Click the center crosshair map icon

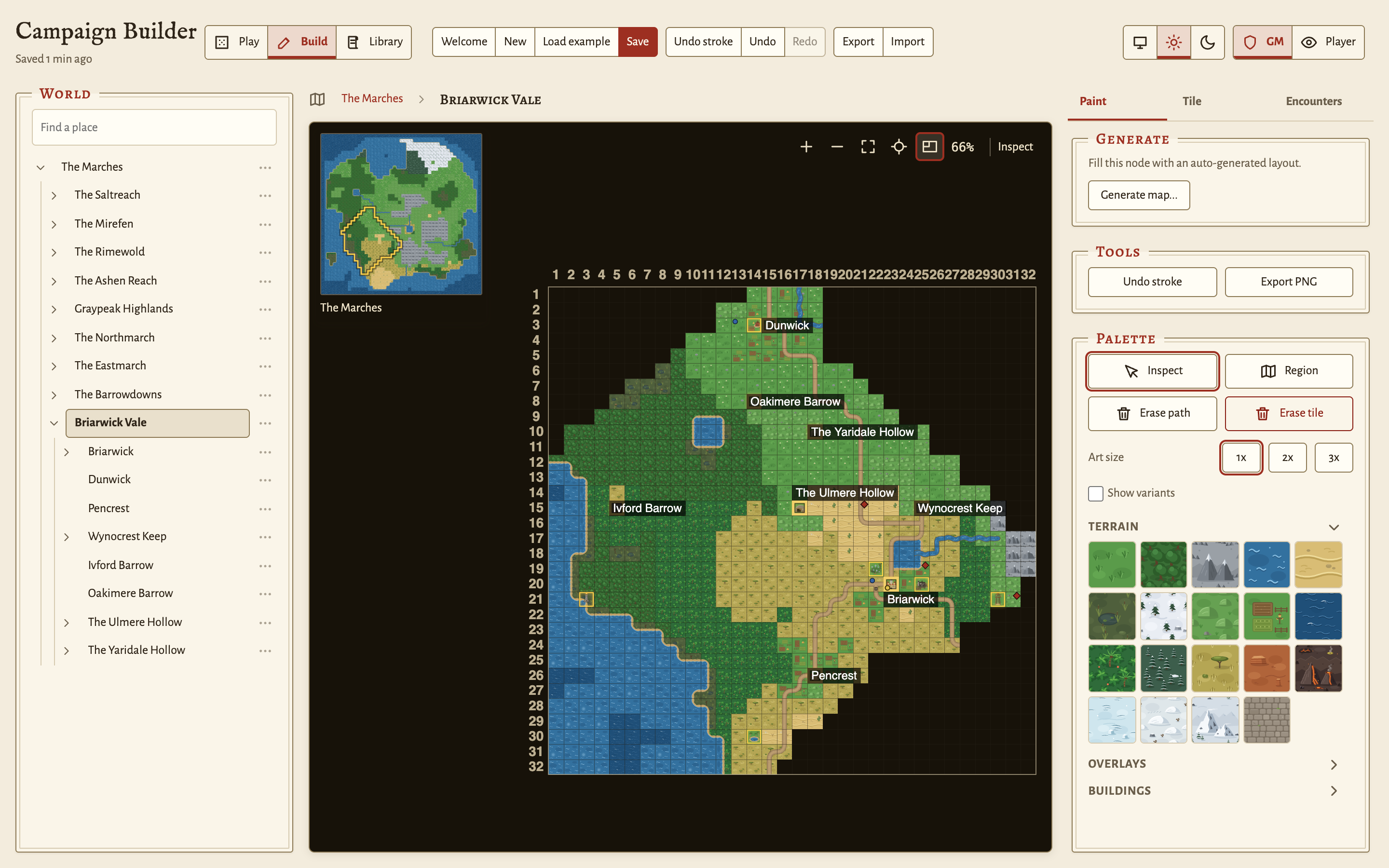899,147
